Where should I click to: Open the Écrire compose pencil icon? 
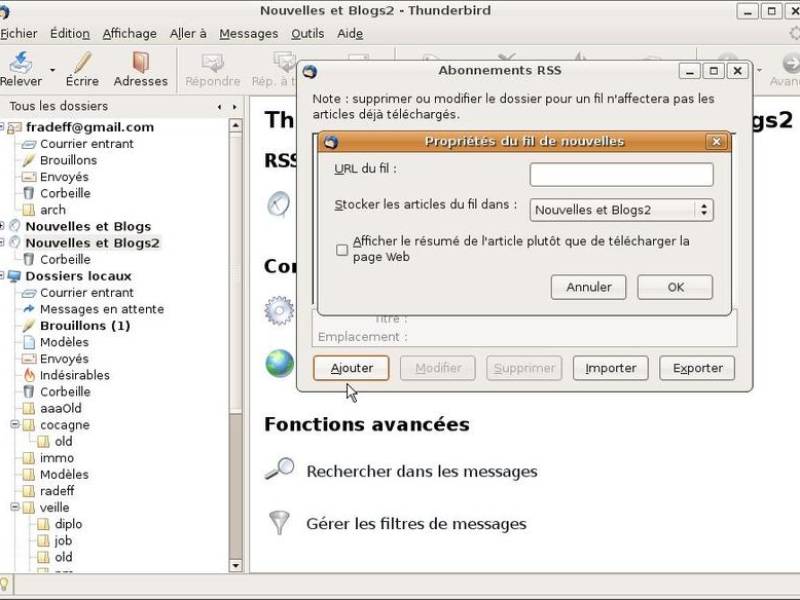click(82, 62)
